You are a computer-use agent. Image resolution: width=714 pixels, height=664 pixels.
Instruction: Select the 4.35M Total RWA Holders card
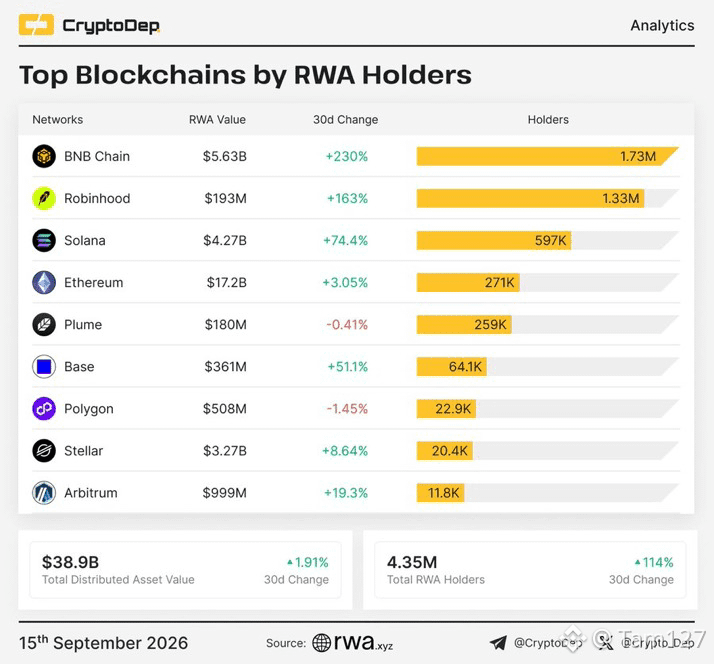(530, 570)
